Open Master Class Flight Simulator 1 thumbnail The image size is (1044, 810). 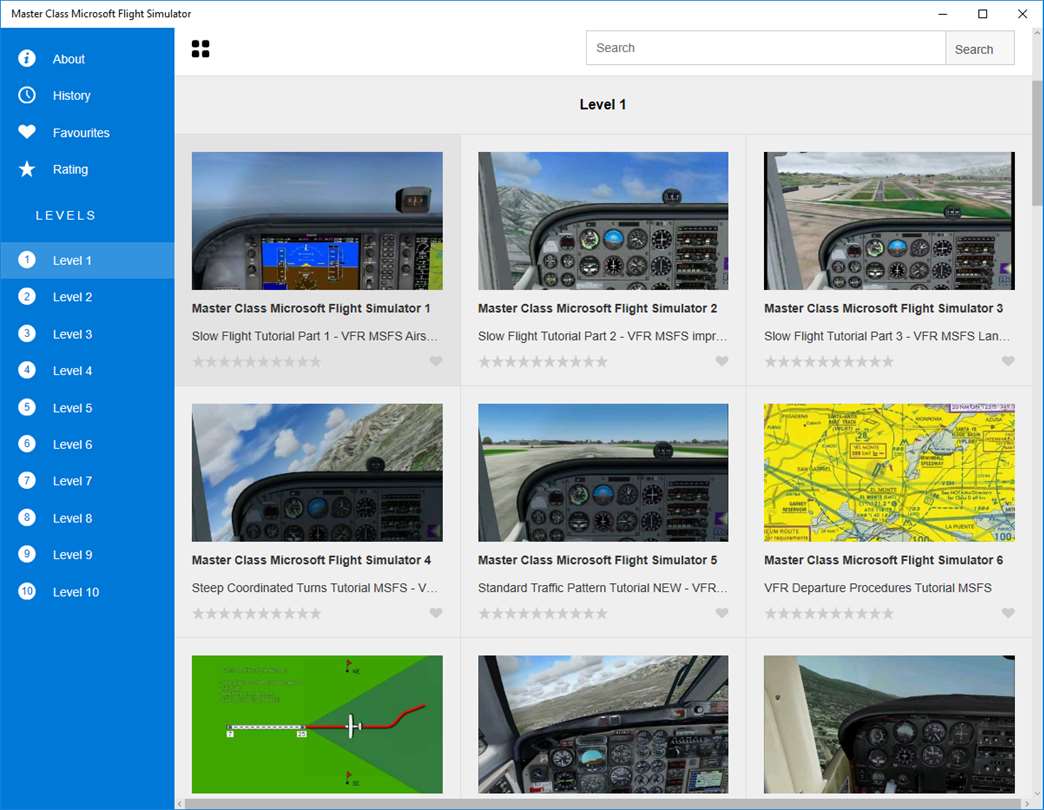[317, 220]
